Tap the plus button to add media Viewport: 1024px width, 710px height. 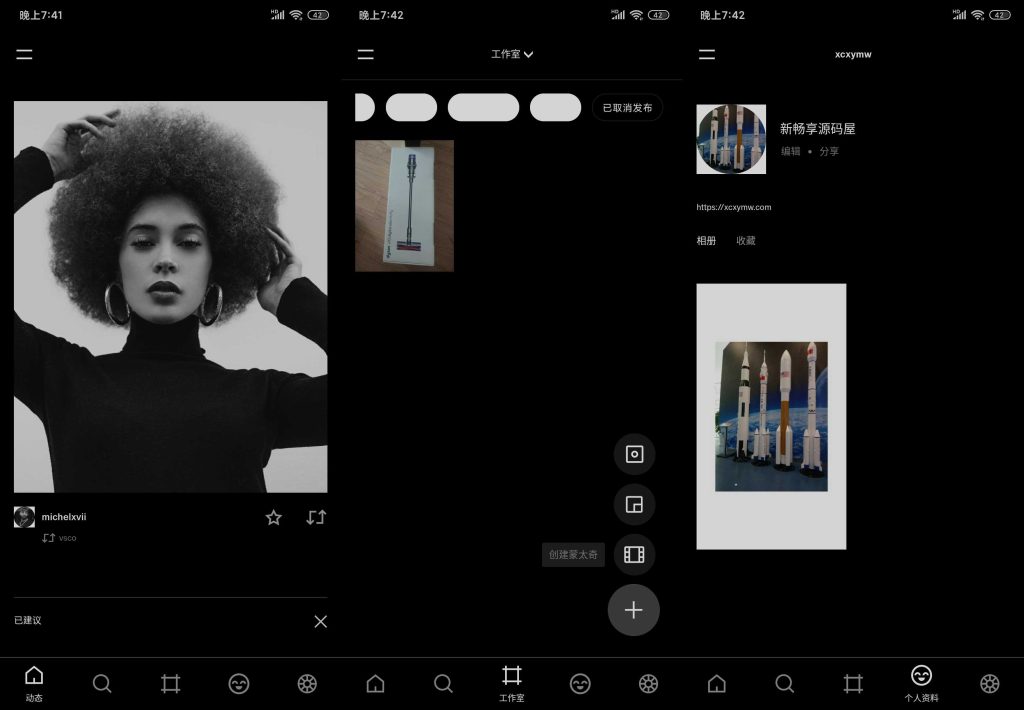(634, 611)
